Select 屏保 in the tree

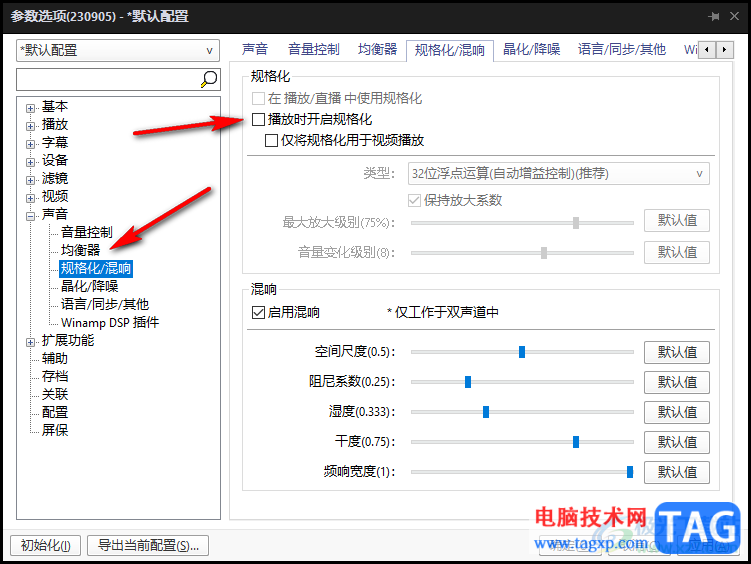pyautogui.click(x=55, y=430)
